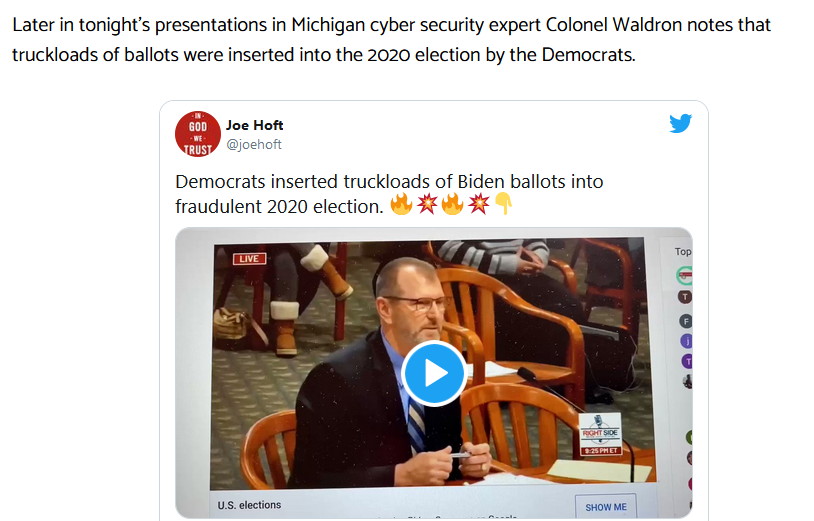Play the embedded tweet video

click(x=434, y=373)
